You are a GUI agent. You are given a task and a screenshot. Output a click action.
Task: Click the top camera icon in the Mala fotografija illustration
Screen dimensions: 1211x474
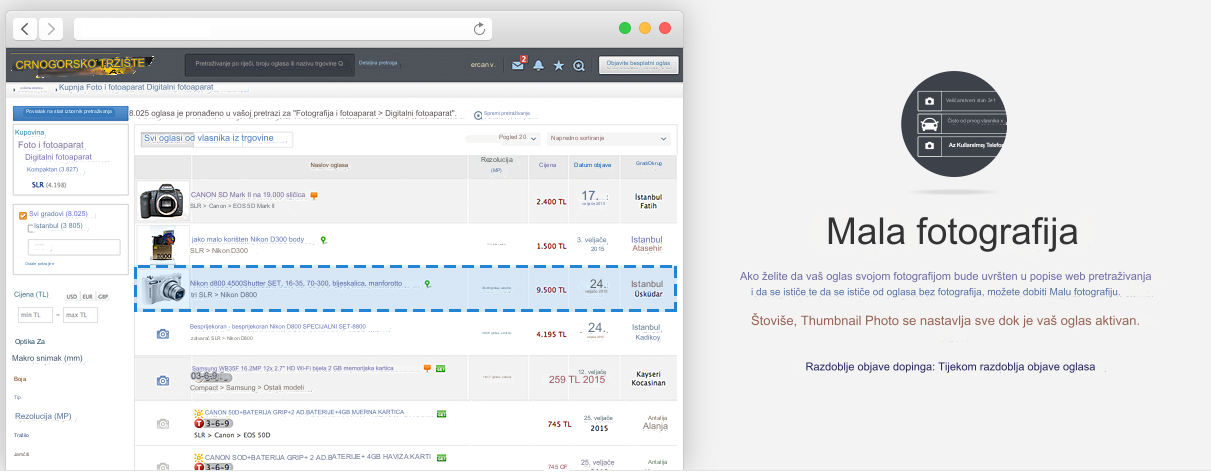929,101
